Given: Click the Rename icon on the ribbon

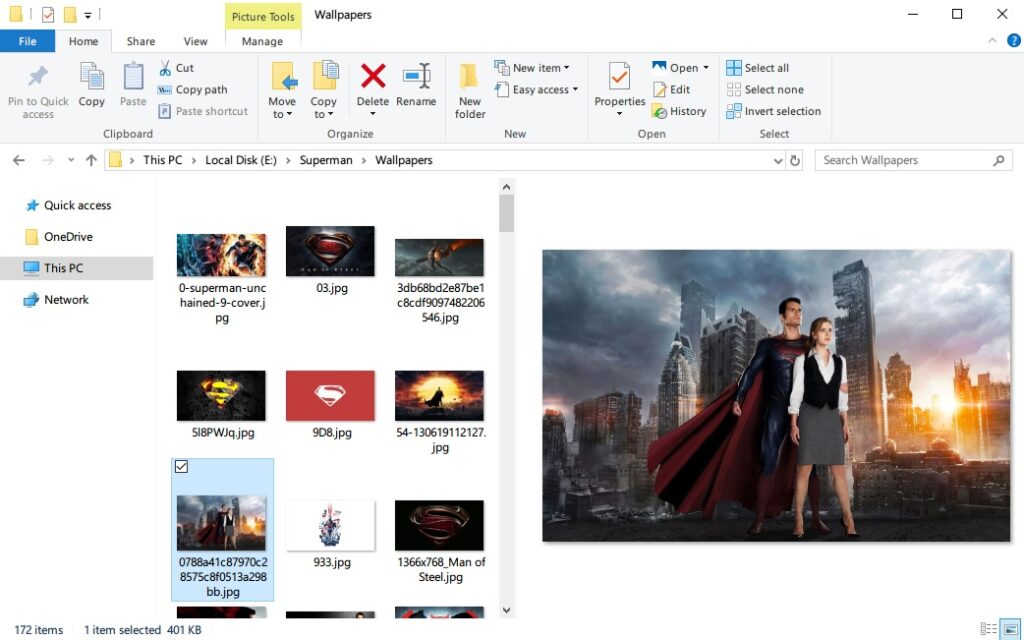Looking at the screenshot, I should click(x=417, y=88).
